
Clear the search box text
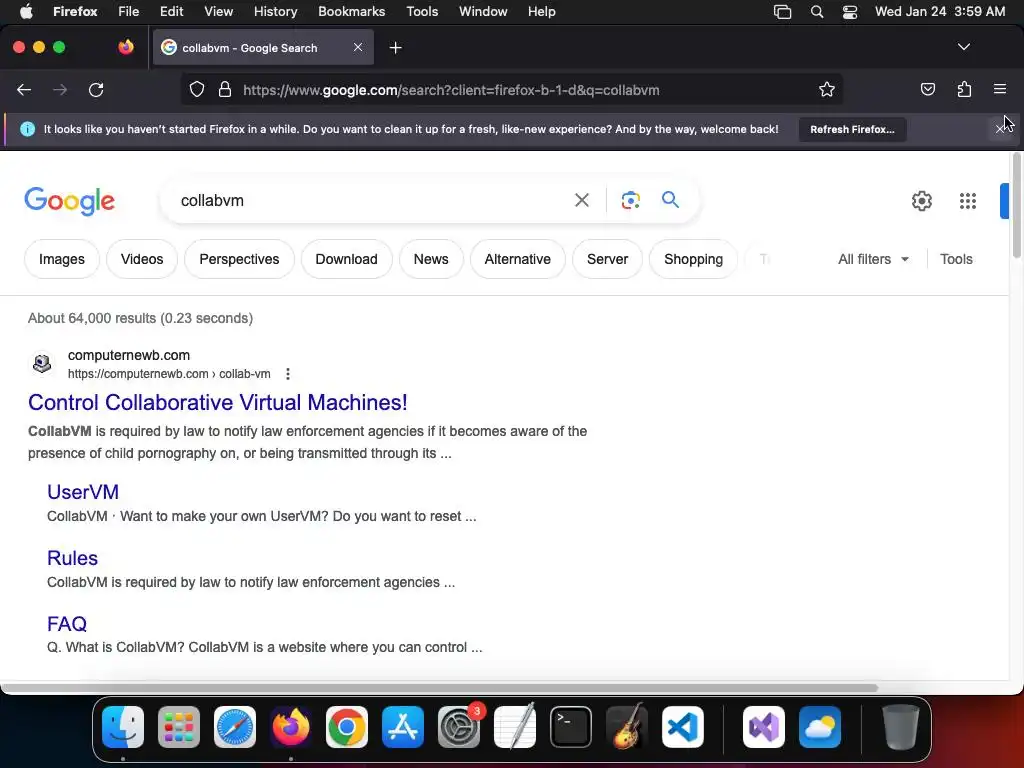tap(581, 200)
